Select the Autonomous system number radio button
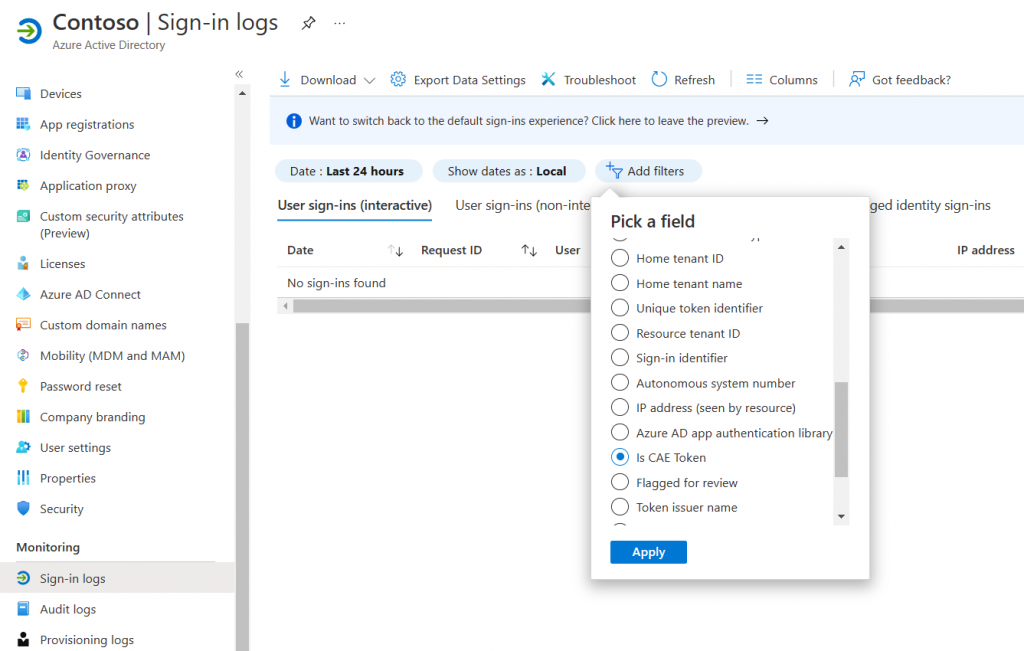 (x=620, y=383)
